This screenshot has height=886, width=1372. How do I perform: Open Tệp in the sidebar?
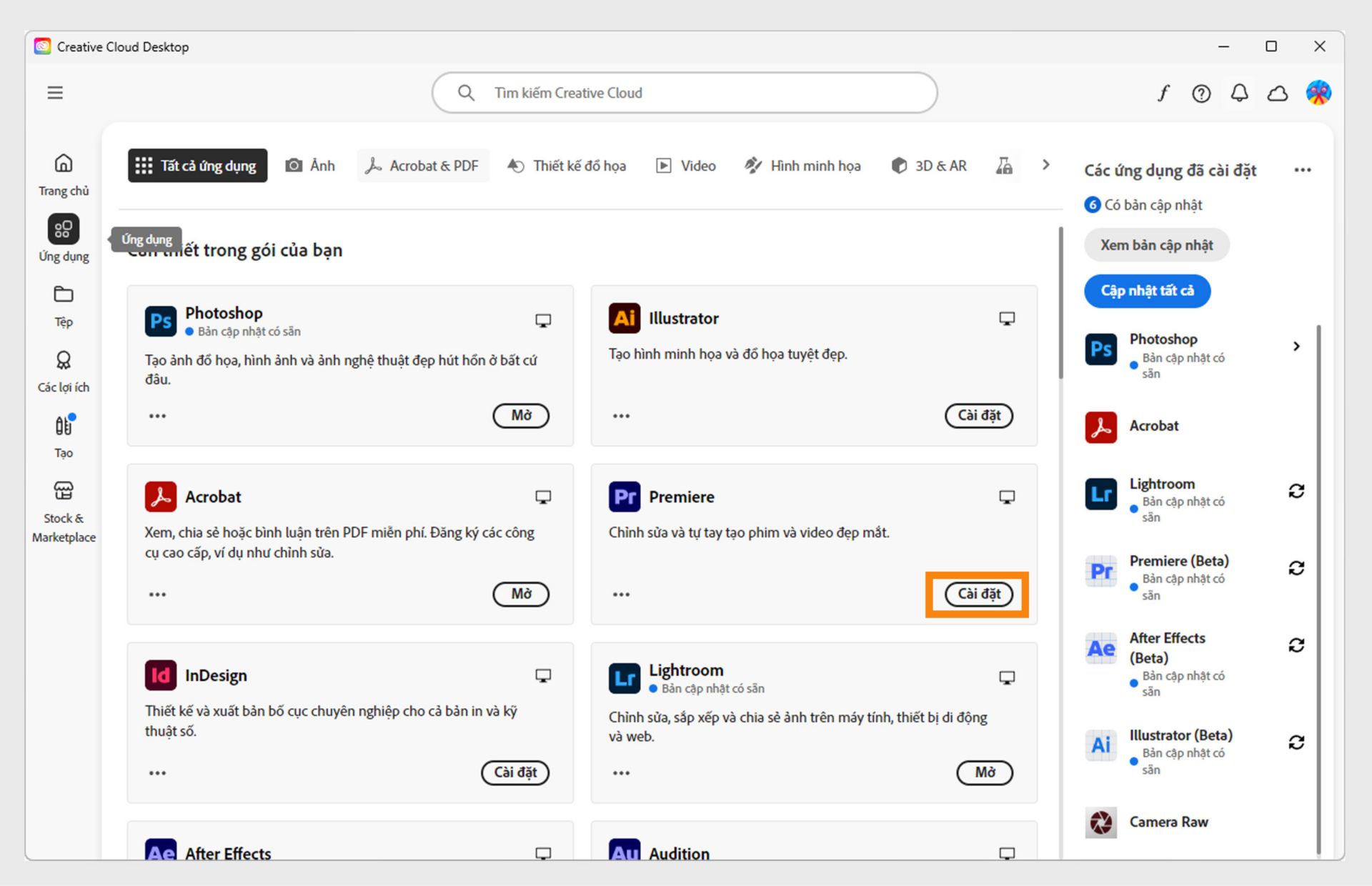pyautogui.click(x=64, y=306)
